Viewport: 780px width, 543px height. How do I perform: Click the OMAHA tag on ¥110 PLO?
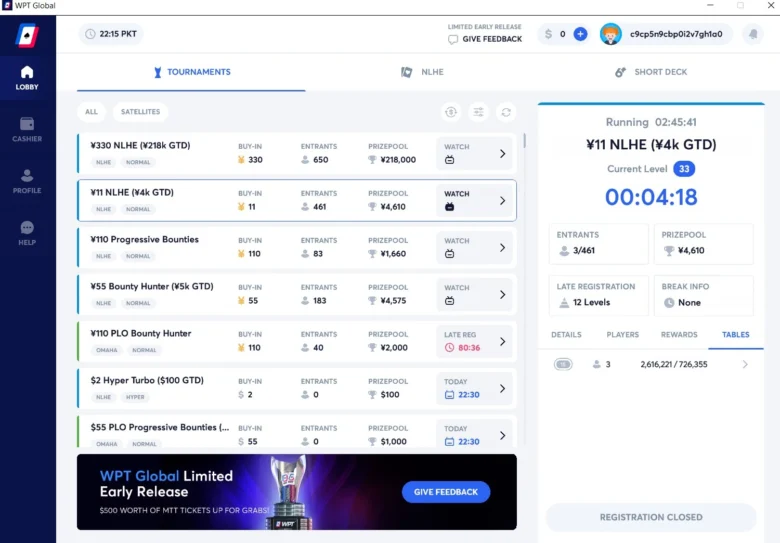[x=106, y=350]
